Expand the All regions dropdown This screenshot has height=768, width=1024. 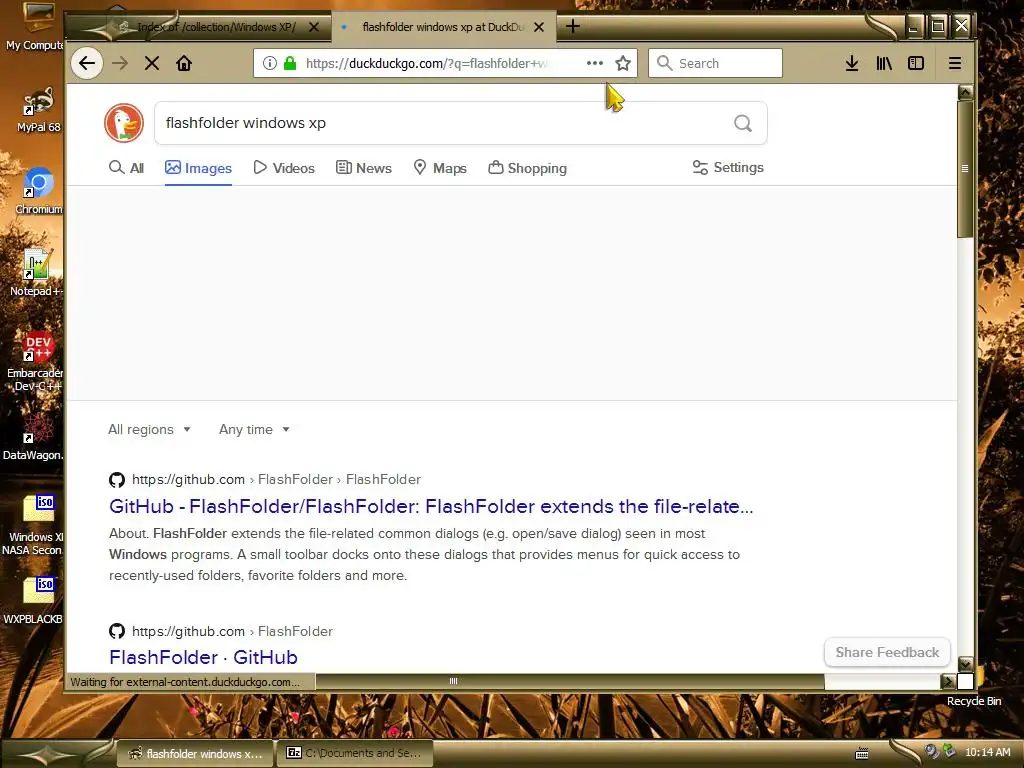150,429
